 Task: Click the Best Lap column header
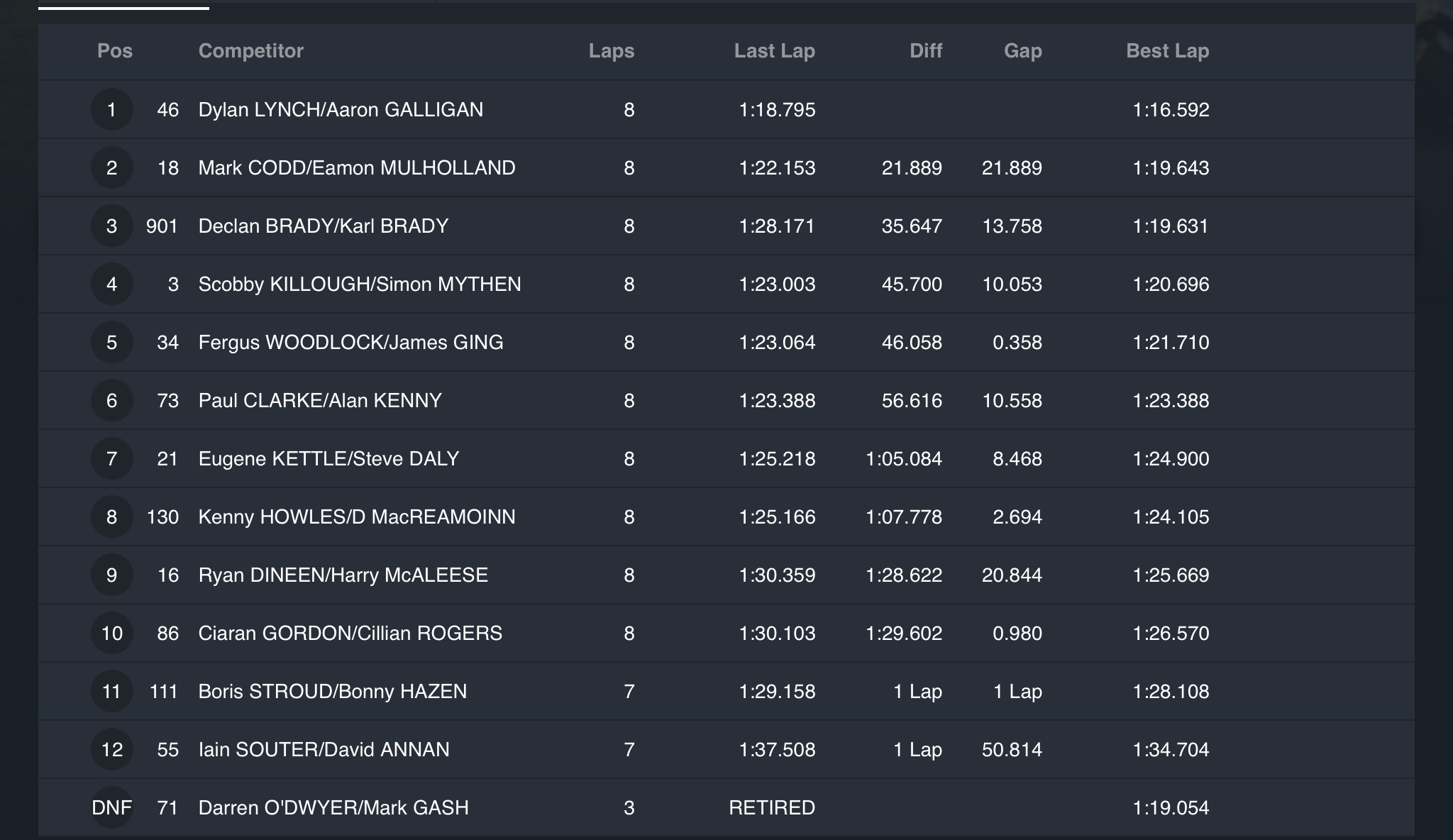[1167, 51]
